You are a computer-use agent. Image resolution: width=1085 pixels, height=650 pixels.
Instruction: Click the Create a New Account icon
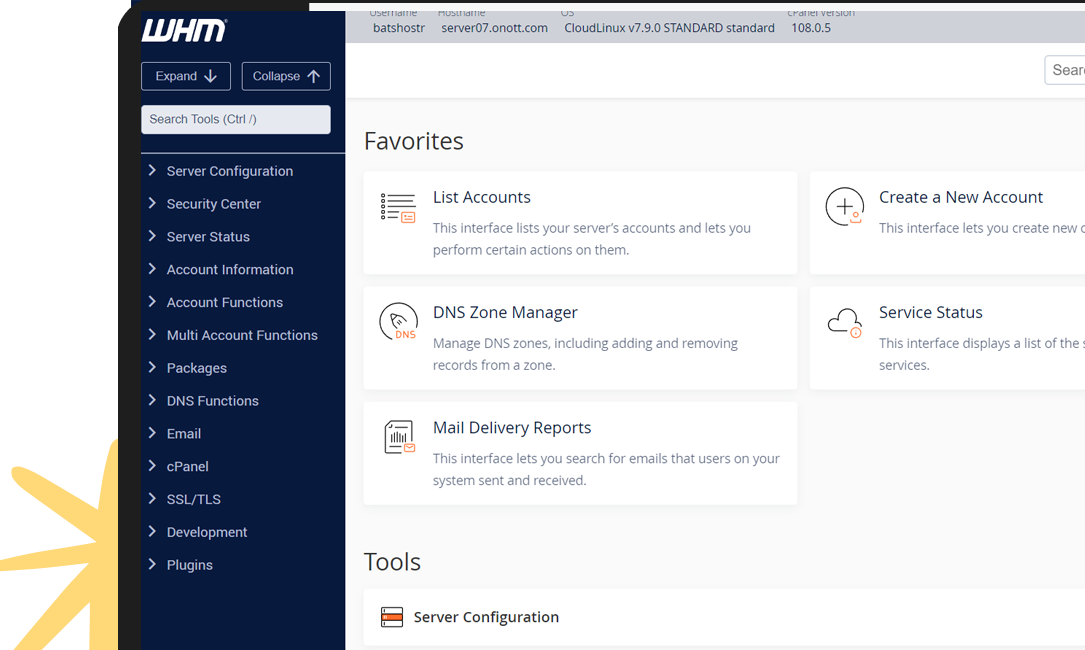[844, 207]
